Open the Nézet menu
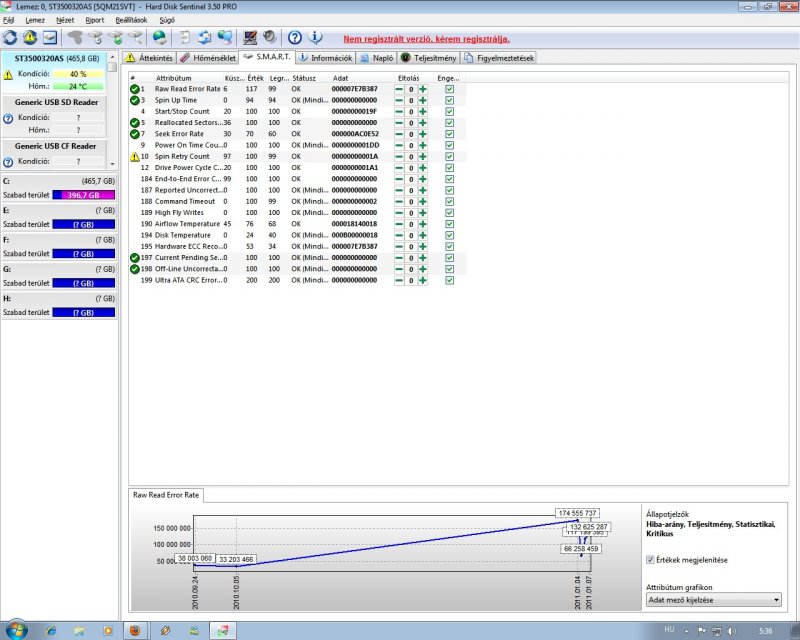 65,20
